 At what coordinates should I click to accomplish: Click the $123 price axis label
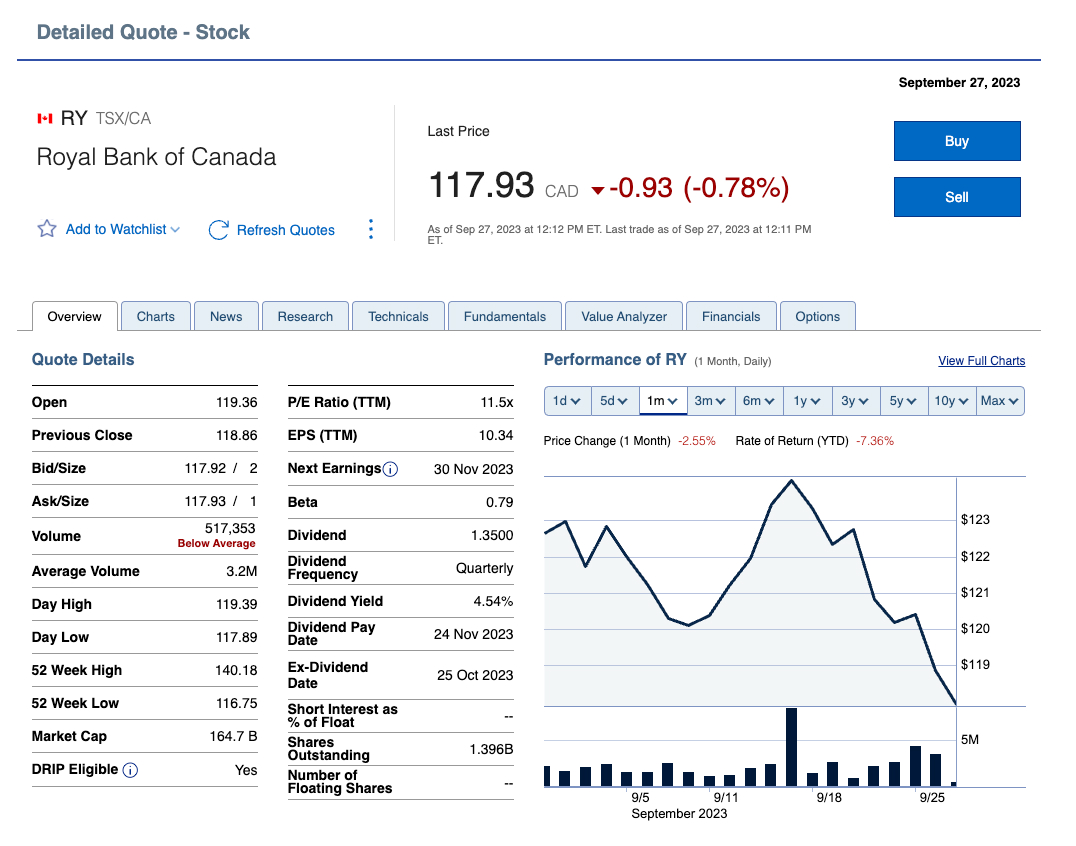[x=975, y=519]
